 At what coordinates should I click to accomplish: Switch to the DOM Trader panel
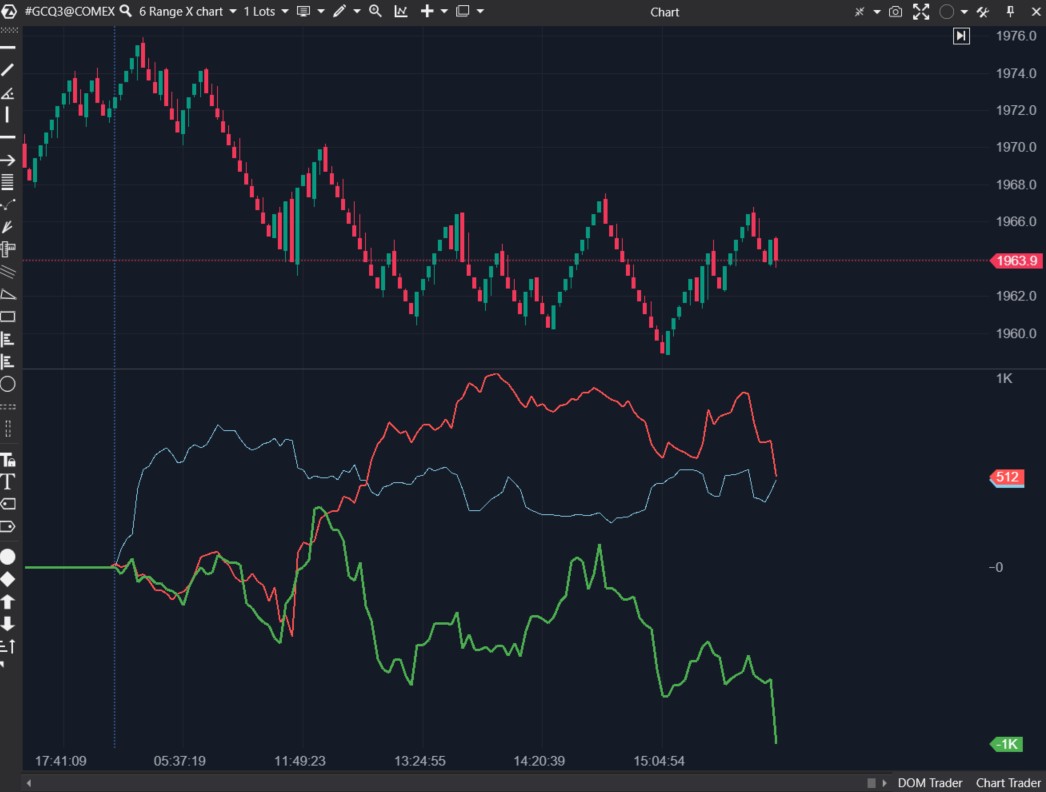(930, 783)
